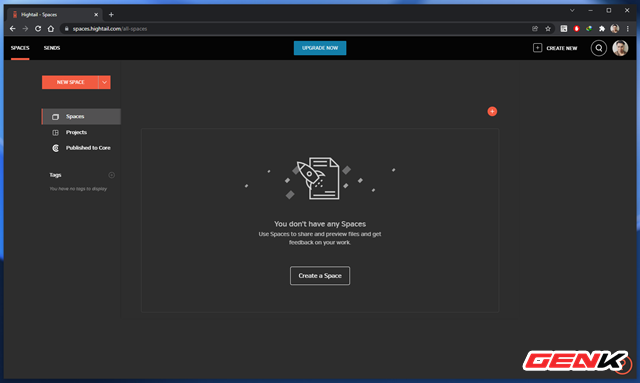The image size is (640, 383).
Task: Click the orange round plus button
Action: (492, 111)
